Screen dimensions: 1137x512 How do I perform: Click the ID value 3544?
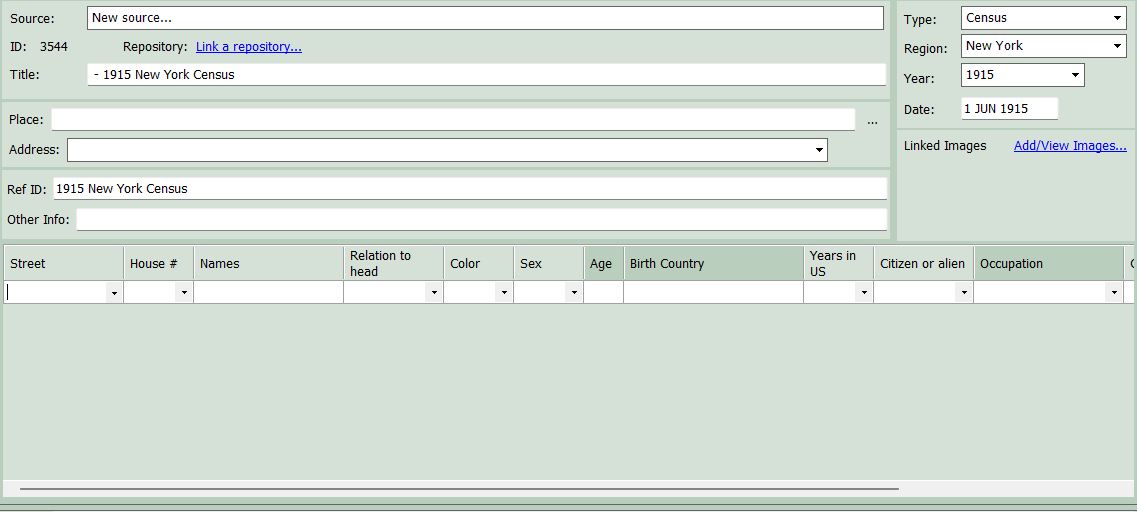[x=54, y=47]
